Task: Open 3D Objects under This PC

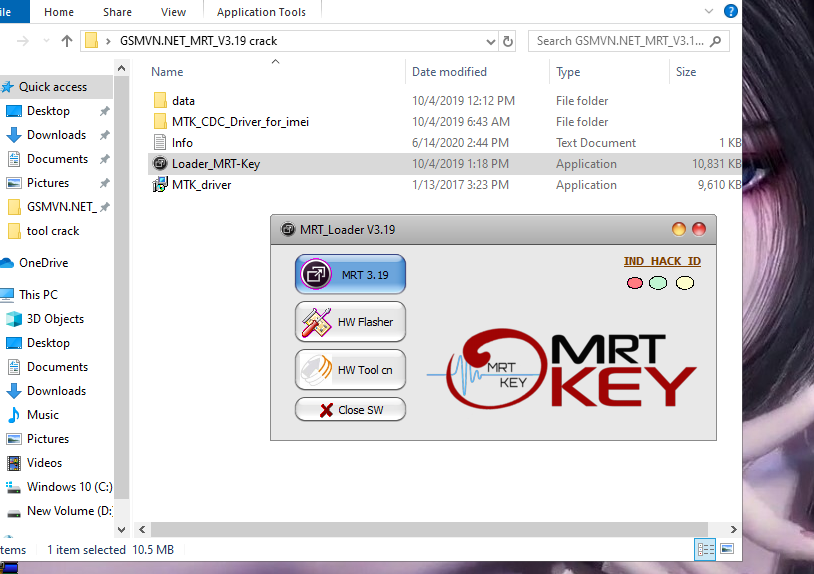Action: 55,319
